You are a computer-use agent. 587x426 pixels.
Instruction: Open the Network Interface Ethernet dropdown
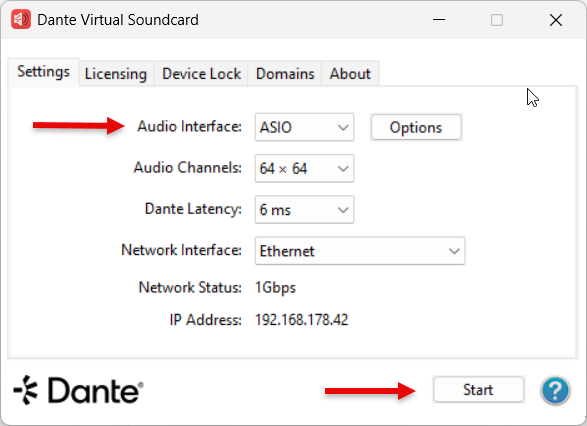click(x=360, y=251)
